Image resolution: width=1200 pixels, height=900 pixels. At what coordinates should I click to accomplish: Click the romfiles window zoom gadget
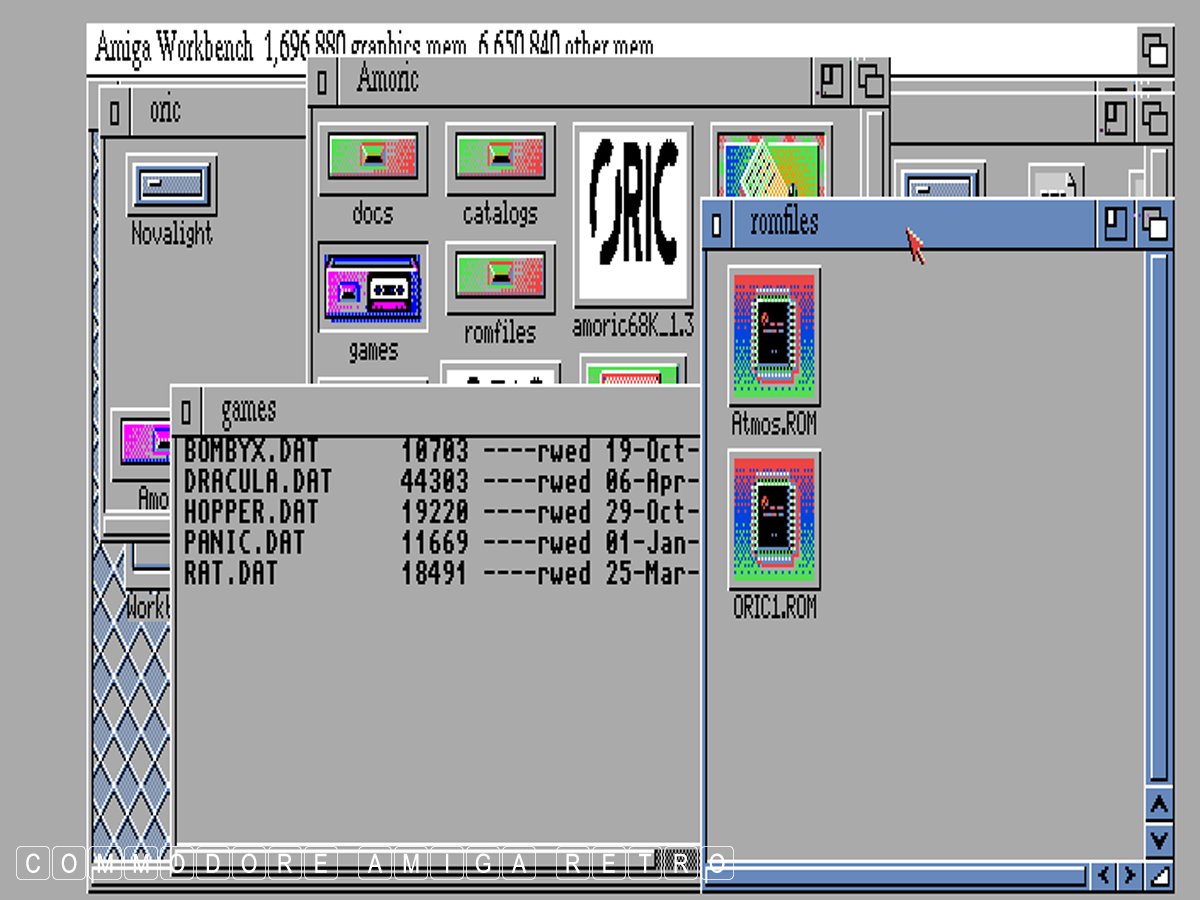tap(1115, 224)
